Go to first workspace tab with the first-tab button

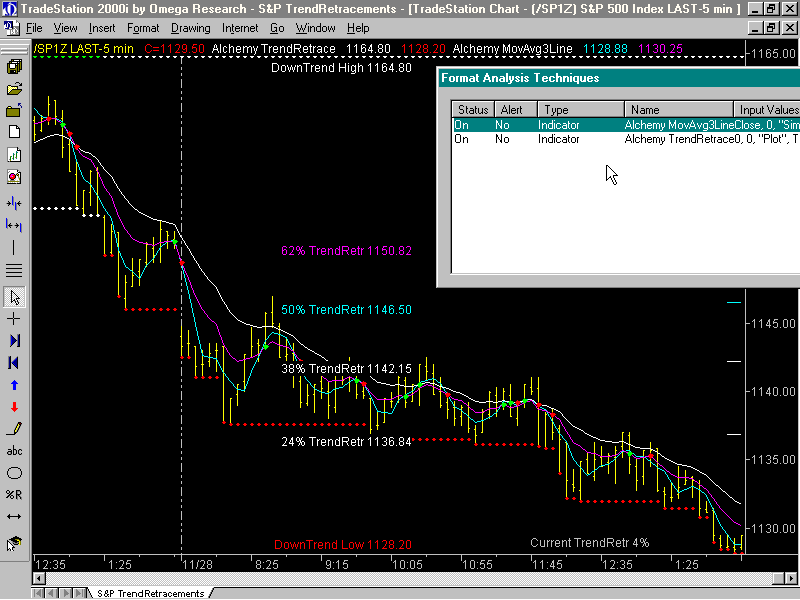(x=38, y=593)
